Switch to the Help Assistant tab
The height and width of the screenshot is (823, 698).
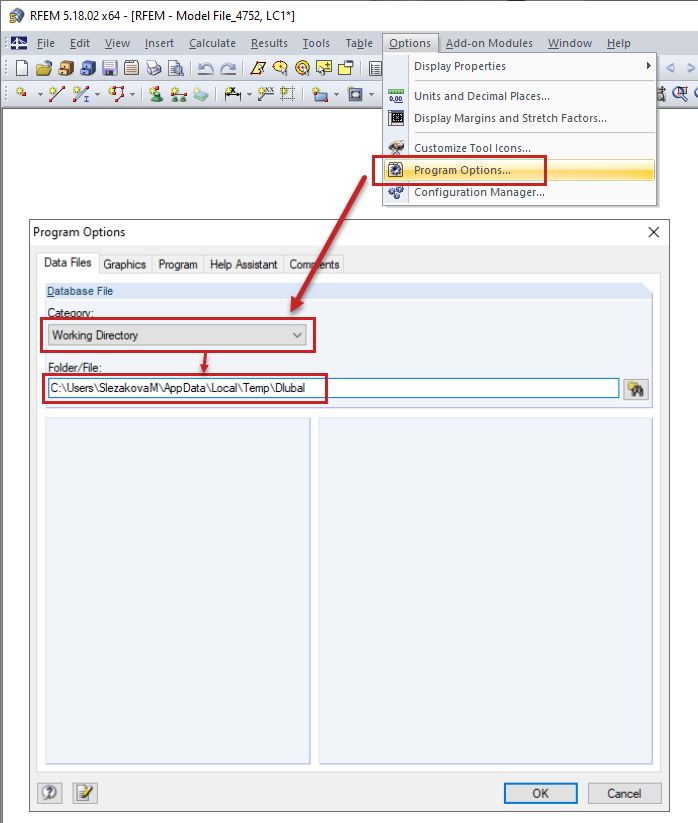(244, 264)
